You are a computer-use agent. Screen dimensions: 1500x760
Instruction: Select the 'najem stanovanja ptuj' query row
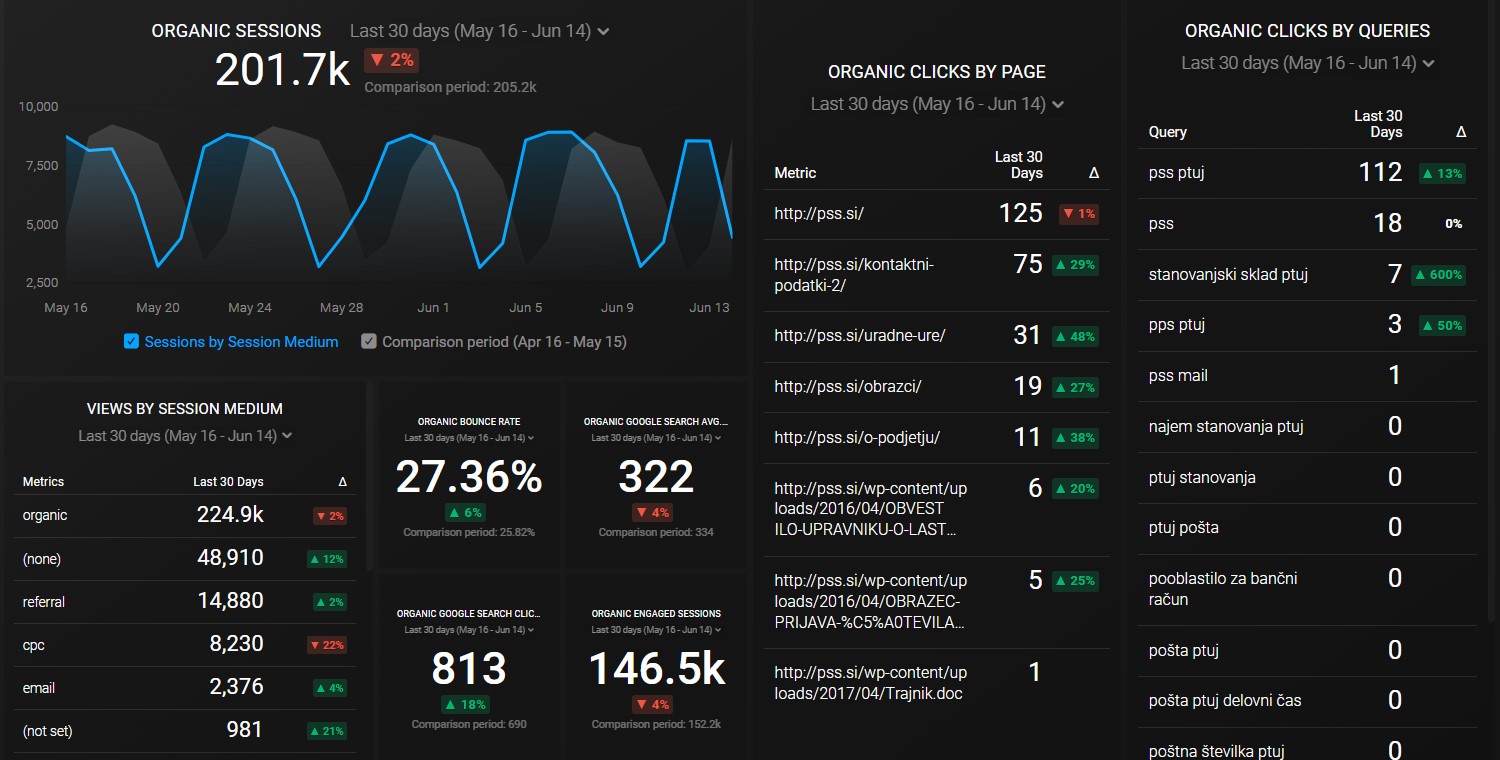click(1307, 427)
